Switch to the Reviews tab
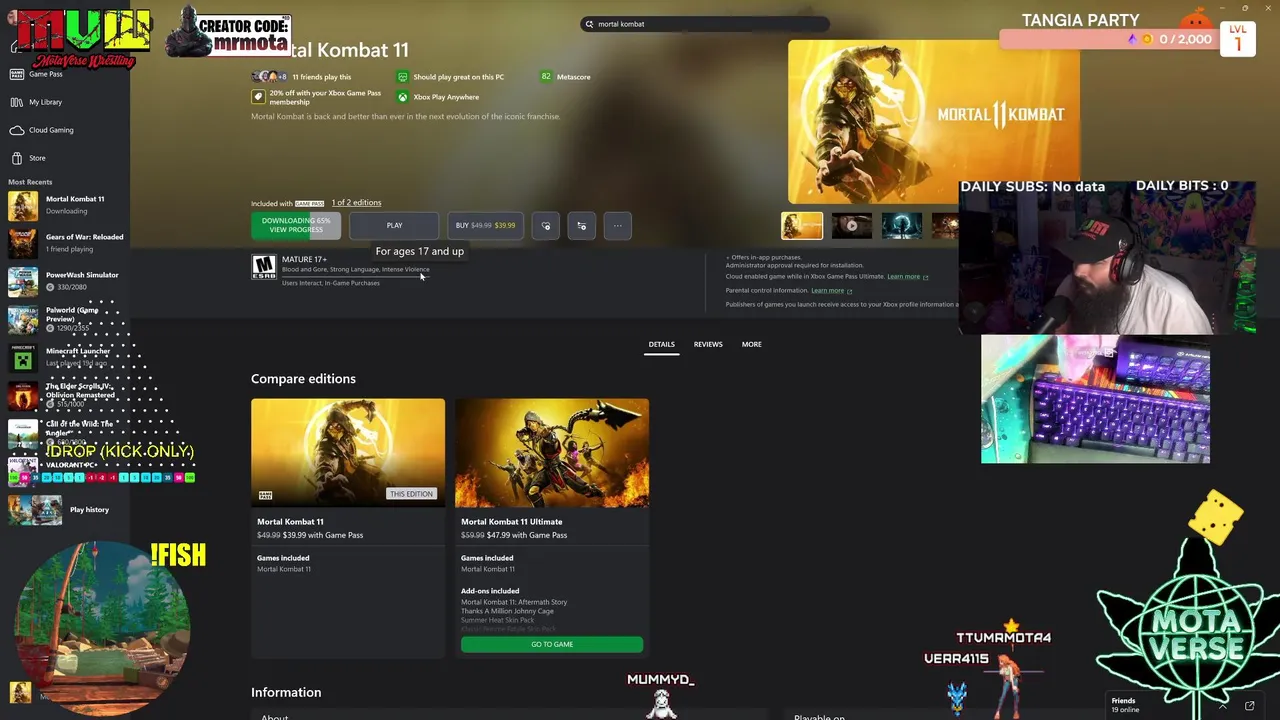Image resolution: width=1280 pixels, height=720 pixels. click(708, 345)
